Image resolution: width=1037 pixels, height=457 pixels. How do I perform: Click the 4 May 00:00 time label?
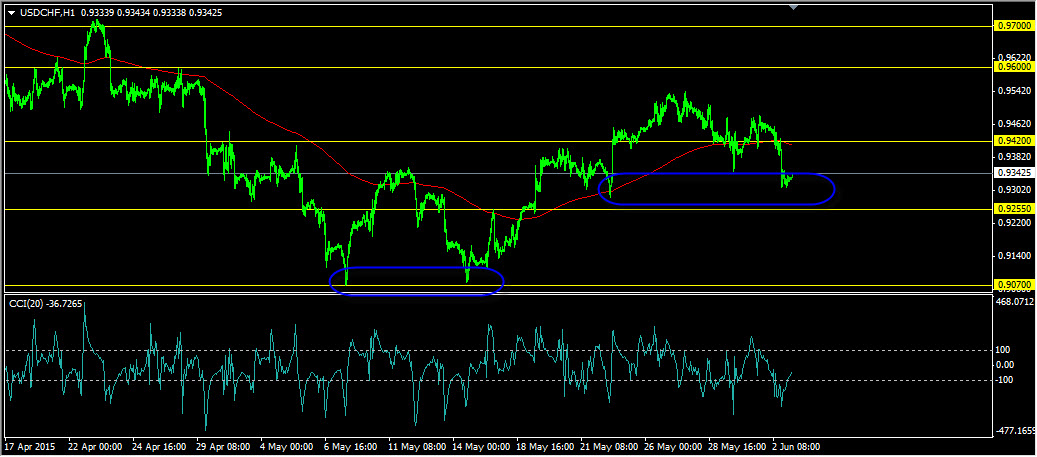pos(288,446)
